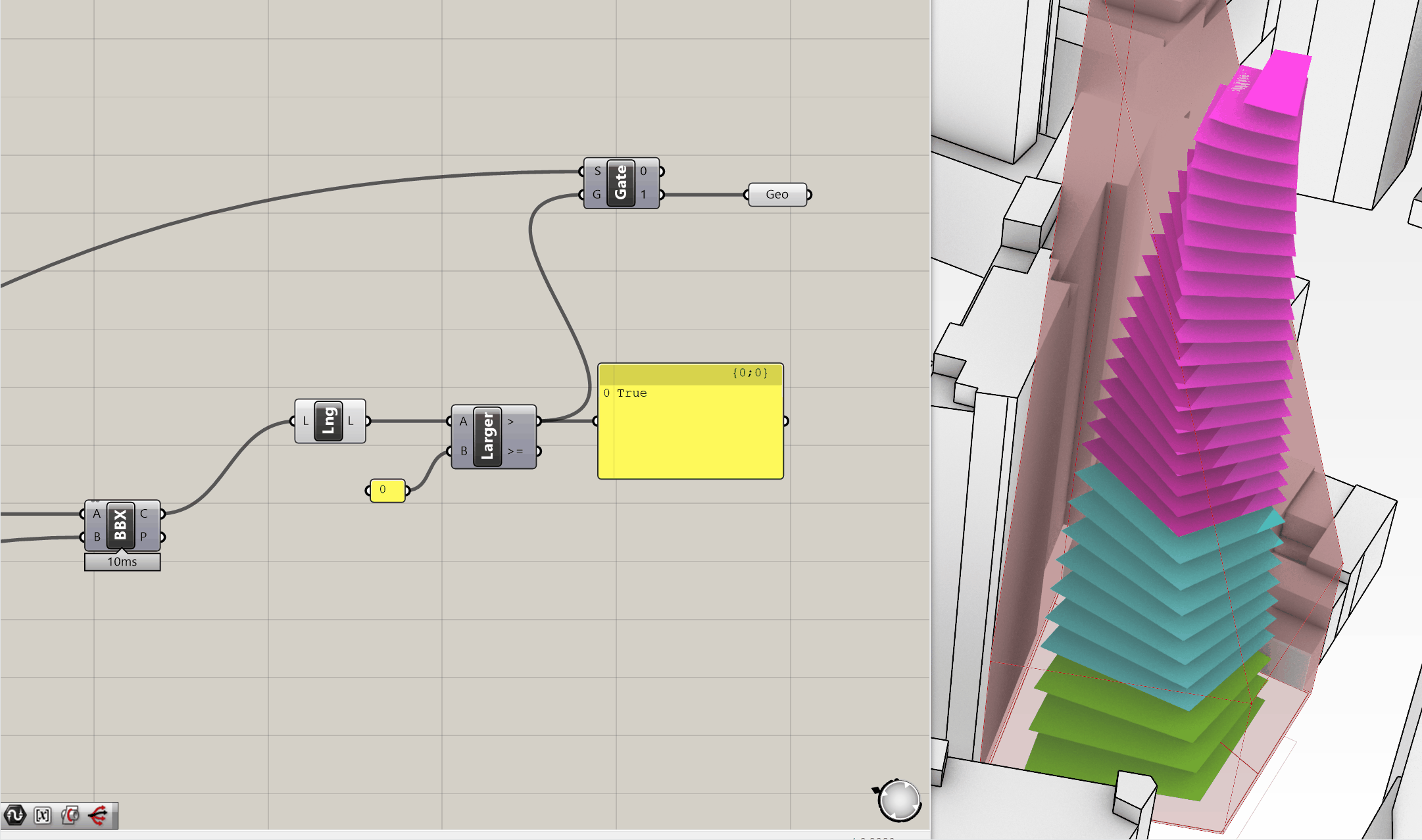The width and height of the screenshot is (1422, 840).
Task: Click the Gate component's S input
Action: tap(597, 171)
